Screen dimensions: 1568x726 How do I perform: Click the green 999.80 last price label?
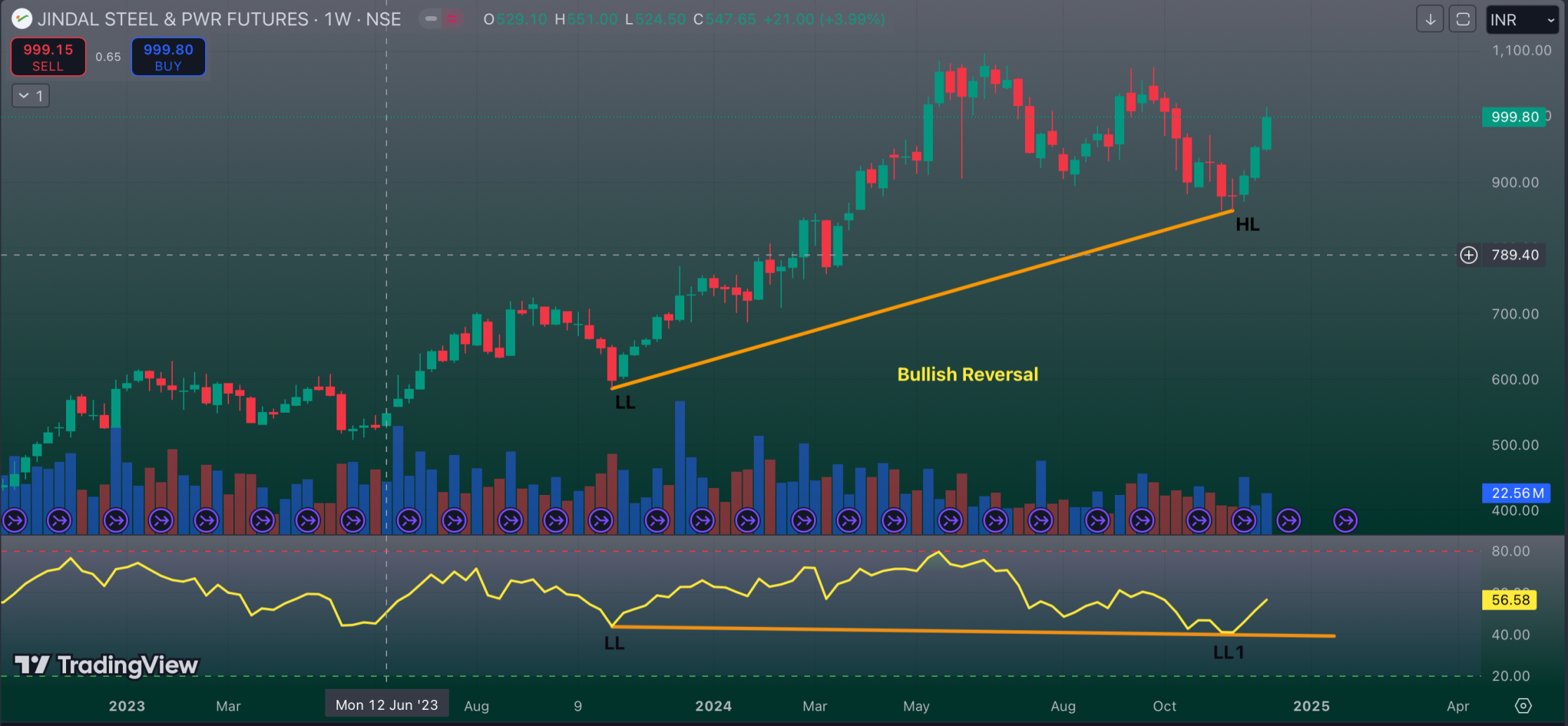pos(1515,117)
